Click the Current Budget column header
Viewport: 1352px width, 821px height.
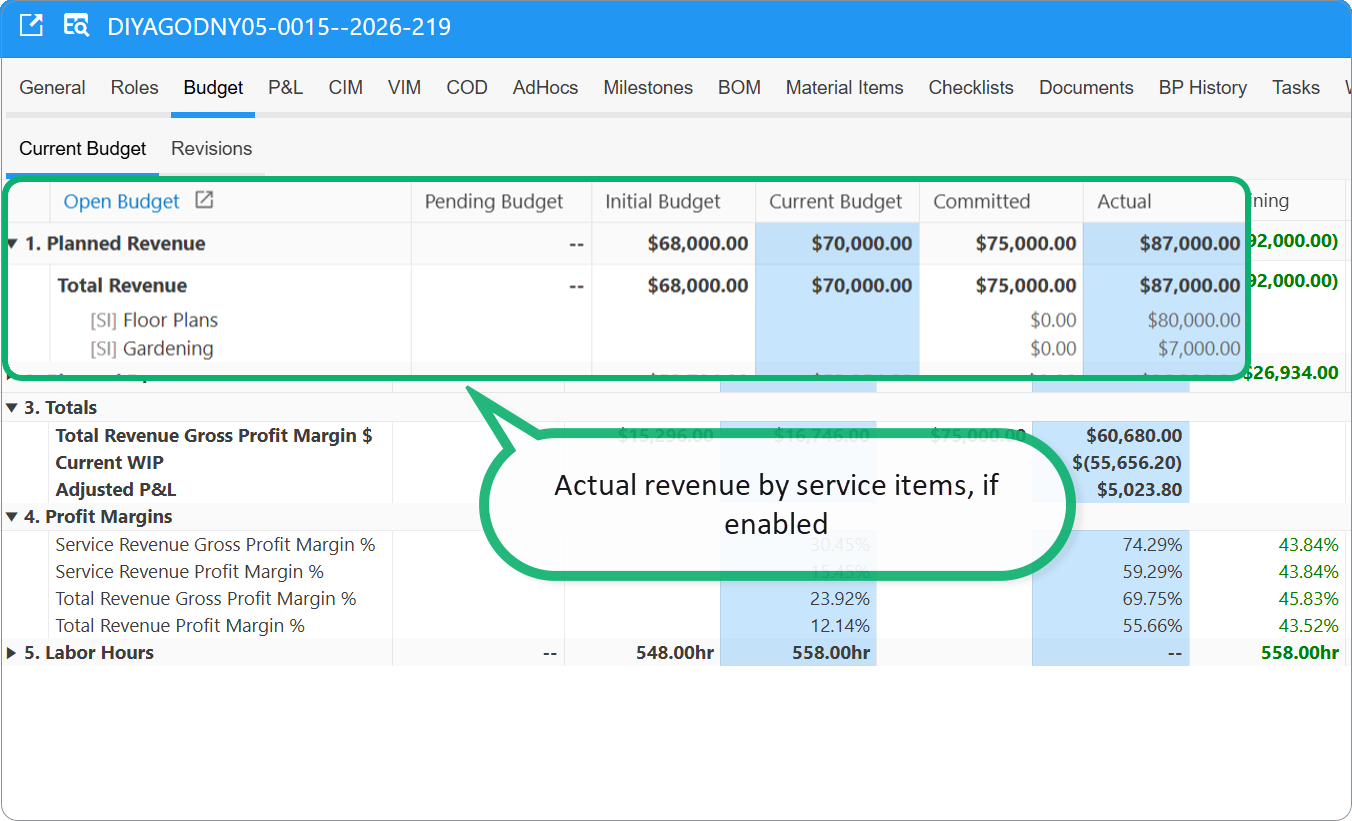coord(836,201)
